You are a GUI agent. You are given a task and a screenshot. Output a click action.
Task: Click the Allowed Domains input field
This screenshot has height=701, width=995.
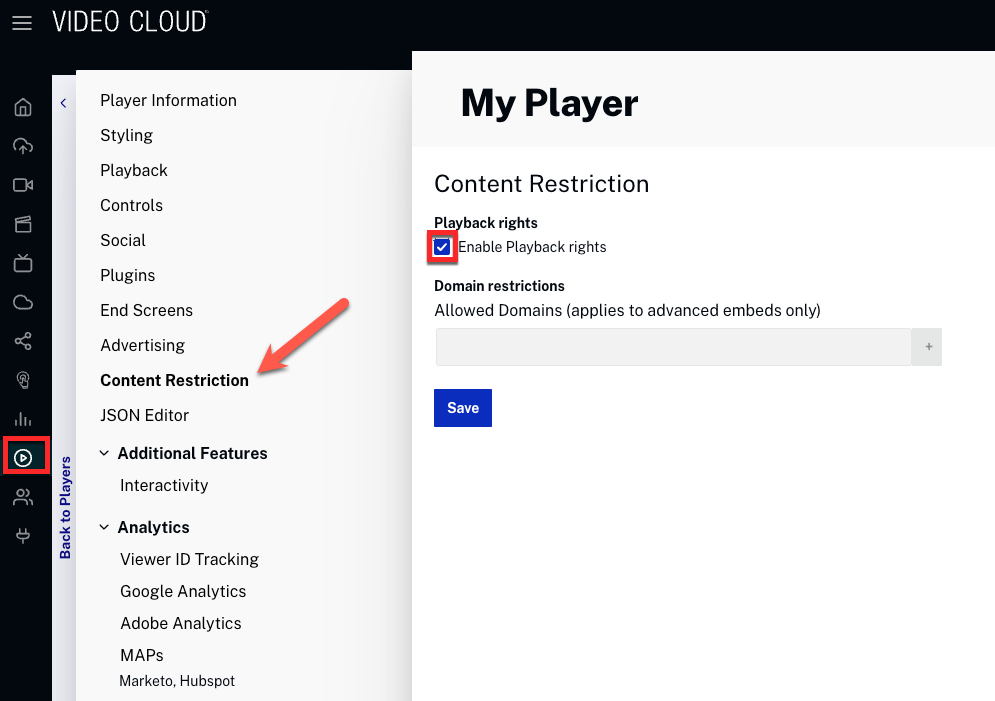tap(673, 347)
